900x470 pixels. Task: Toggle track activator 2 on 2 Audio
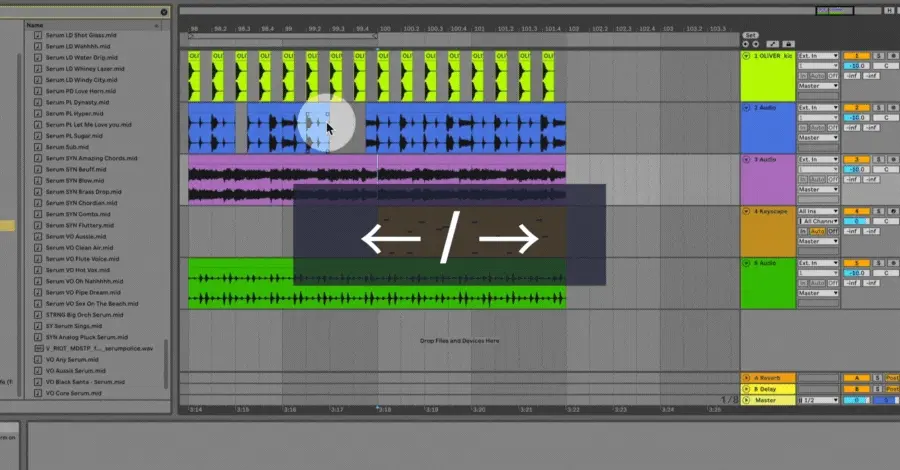point(856,108)
